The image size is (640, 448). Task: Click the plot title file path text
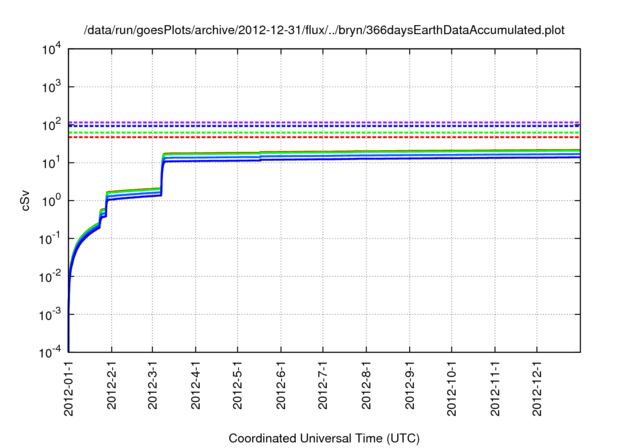pos(324,30)
